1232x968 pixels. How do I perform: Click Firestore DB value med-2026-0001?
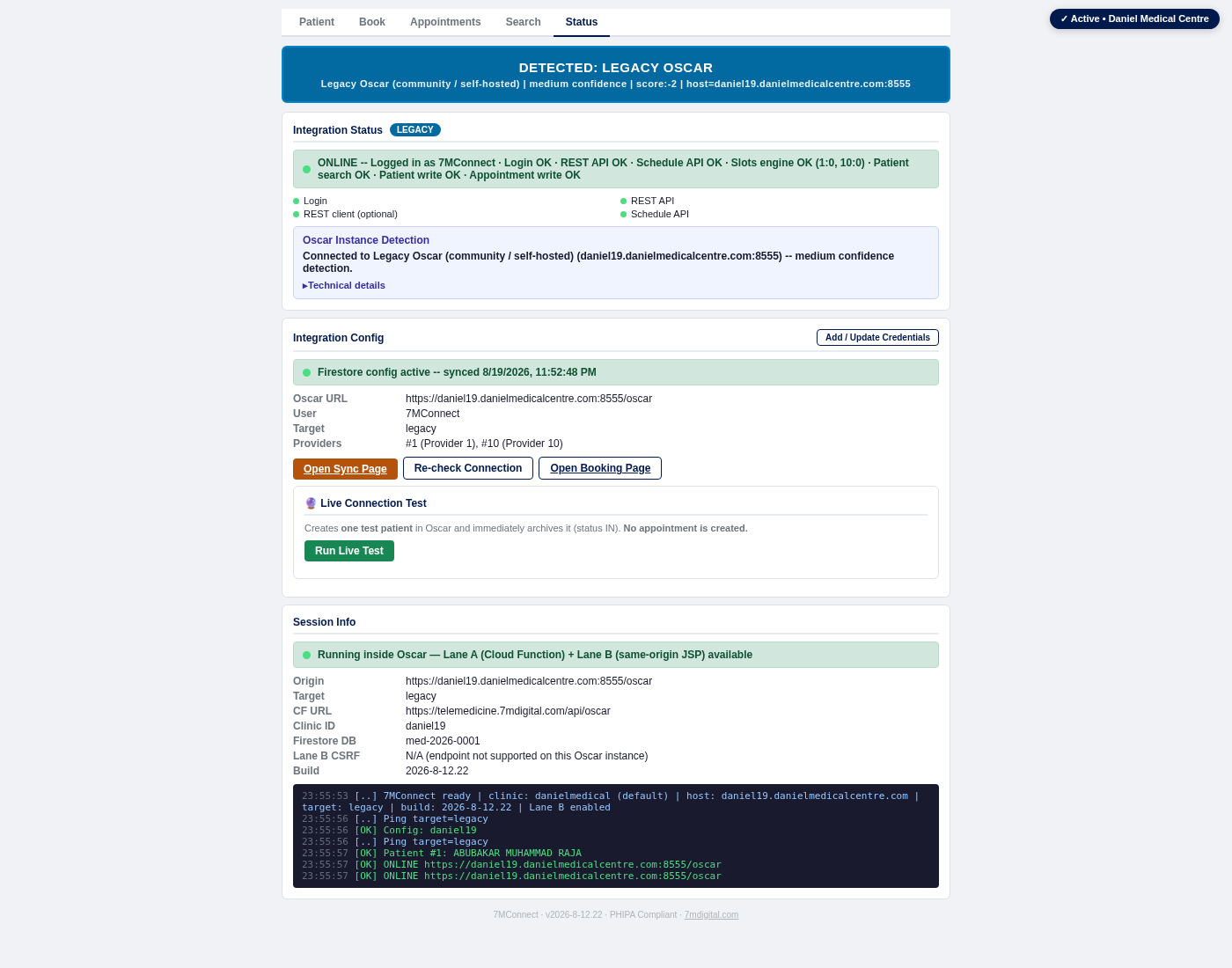(443, 741)
